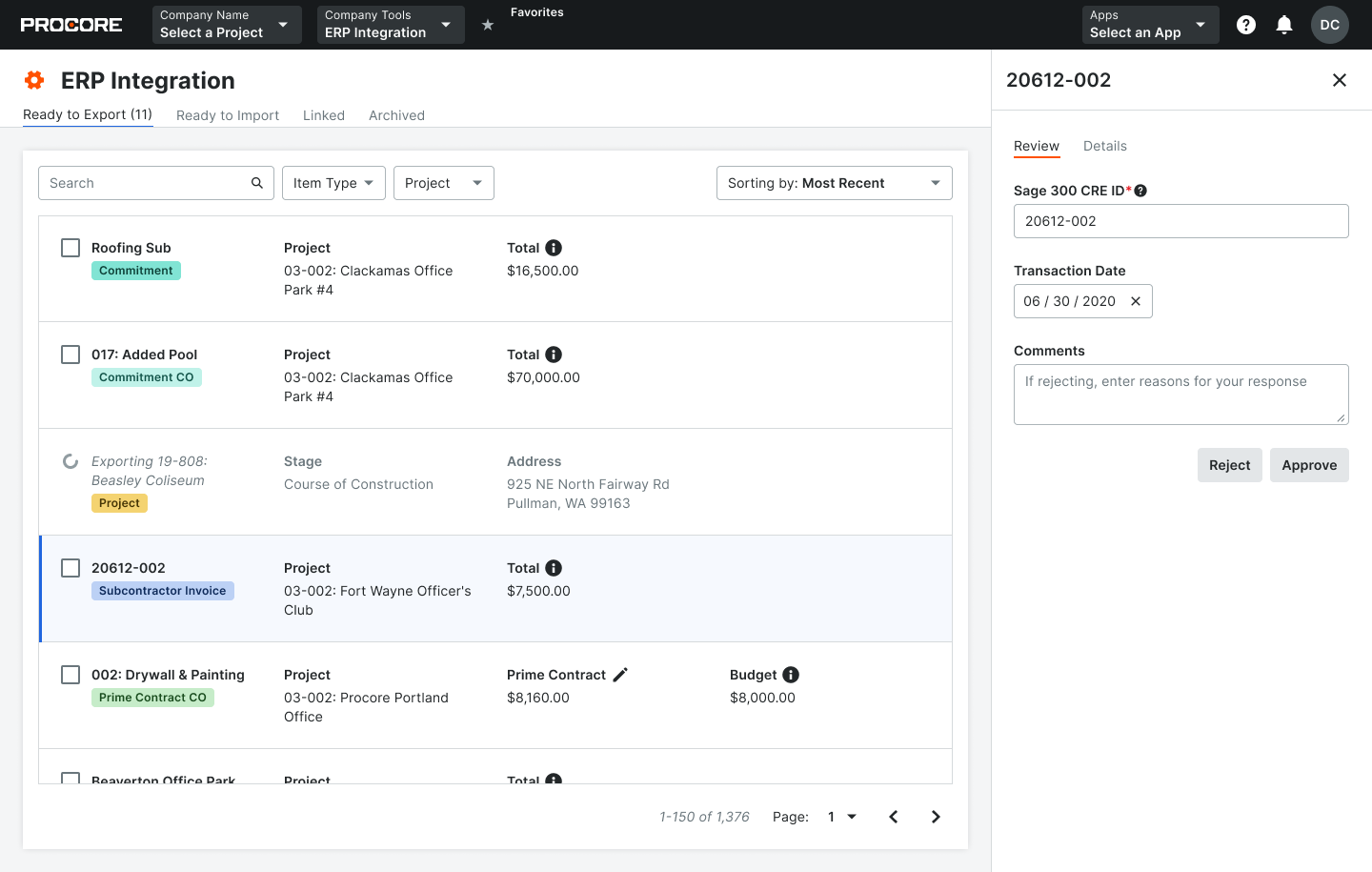
Task: Click the 1-150 of 1,376 count
Action: coord(704,817)
